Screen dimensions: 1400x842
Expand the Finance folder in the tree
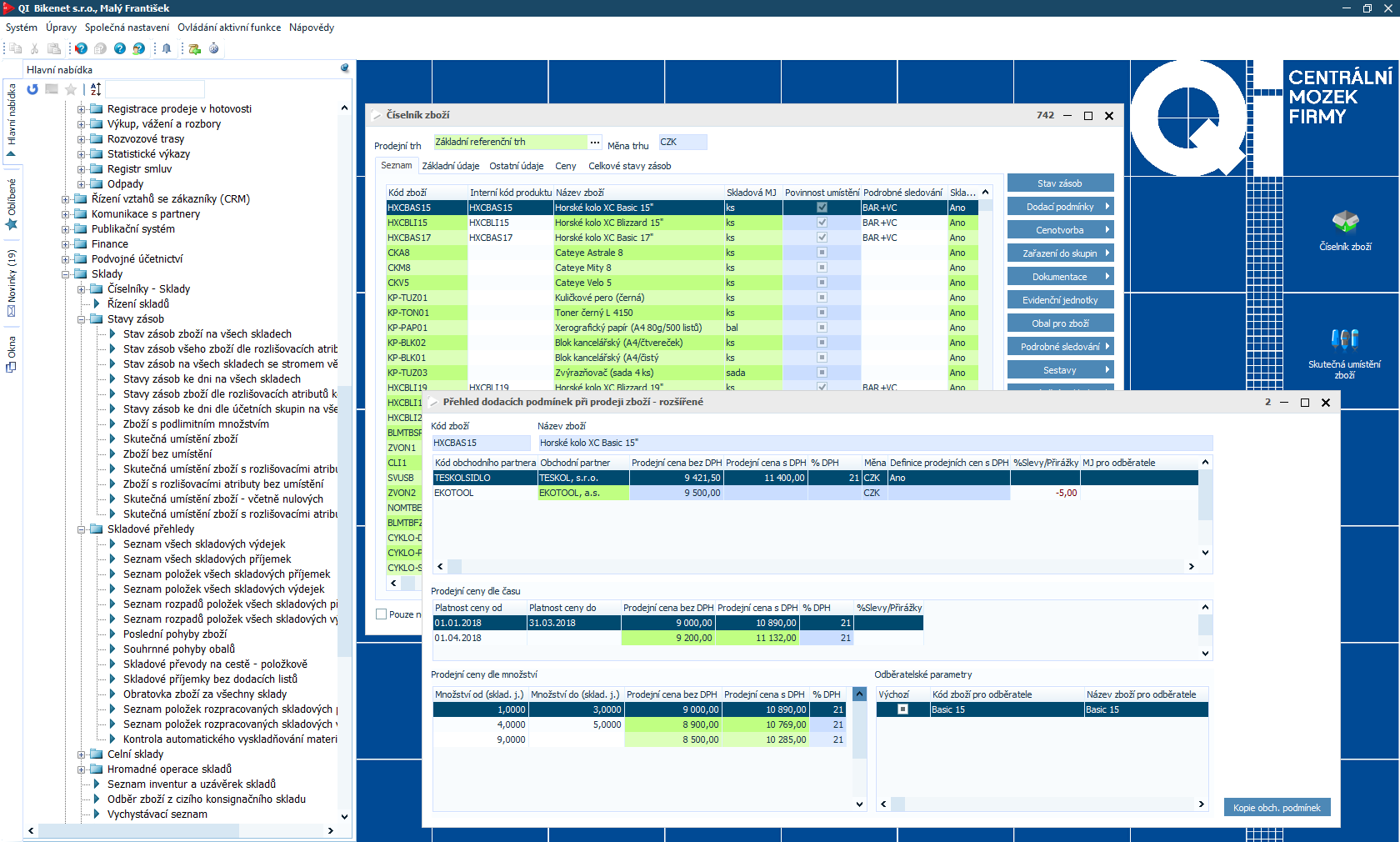[x=66, y=244]
